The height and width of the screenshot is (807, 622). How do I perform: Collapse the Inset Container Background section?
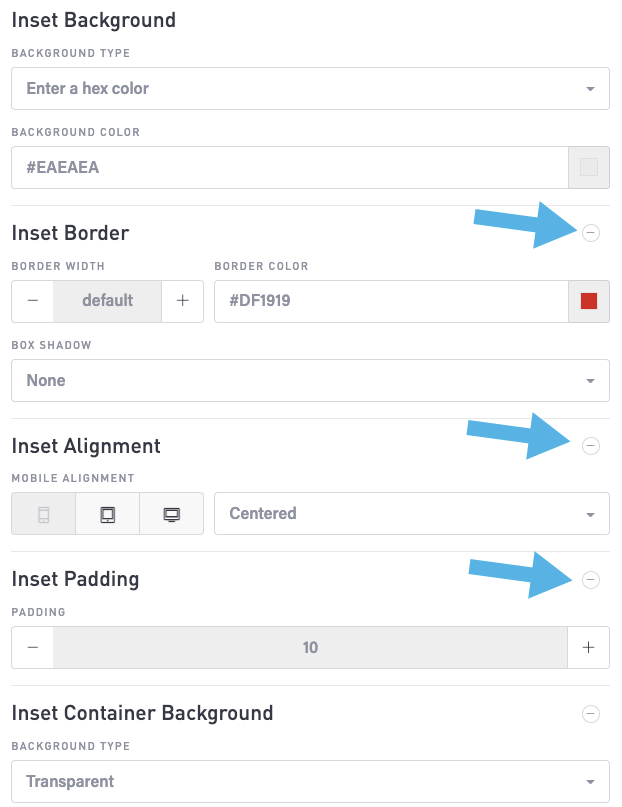(x=591, y=713)
